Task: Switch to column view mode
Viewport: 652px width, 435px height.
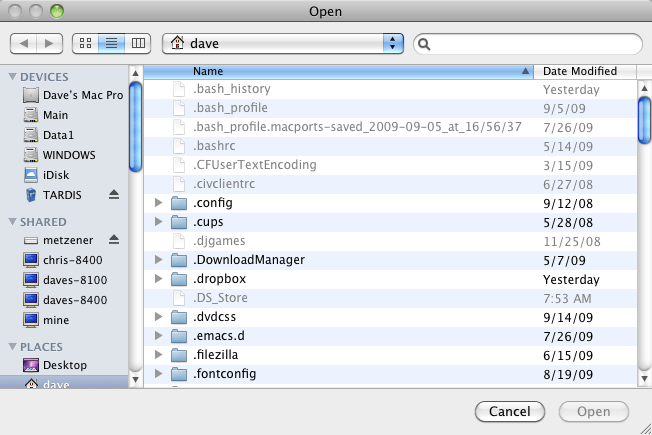Action: tap(138, 44)
